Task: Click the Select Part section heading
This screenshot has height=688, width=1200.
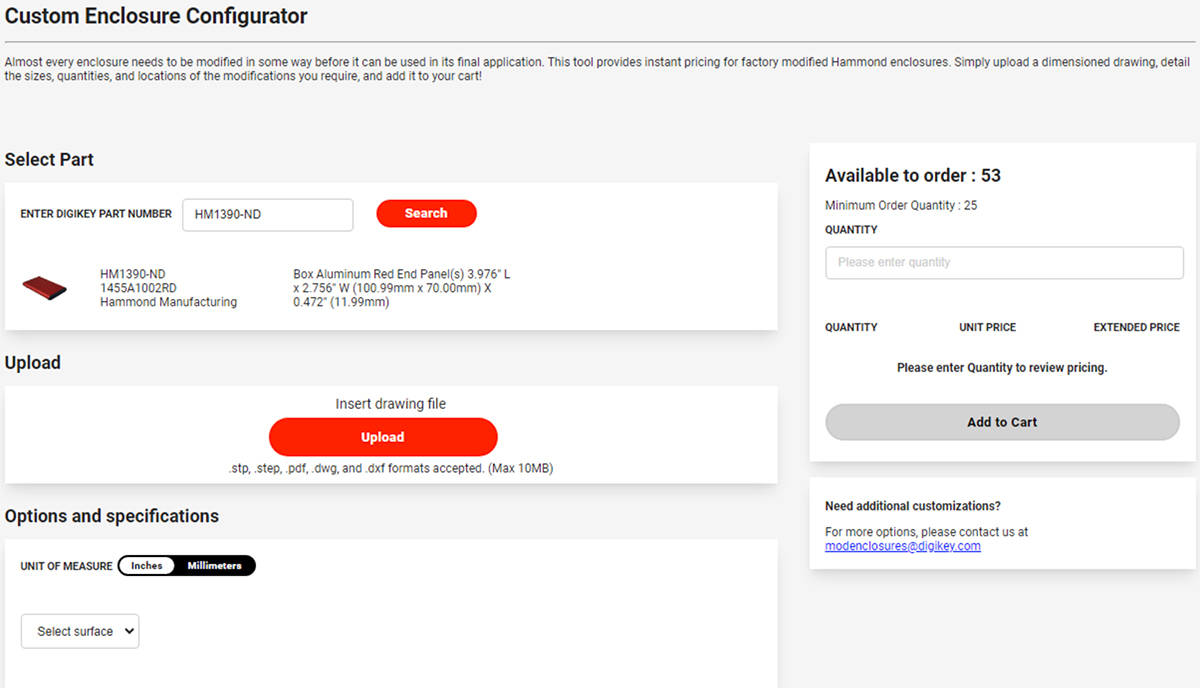Action: click(49, 160)
